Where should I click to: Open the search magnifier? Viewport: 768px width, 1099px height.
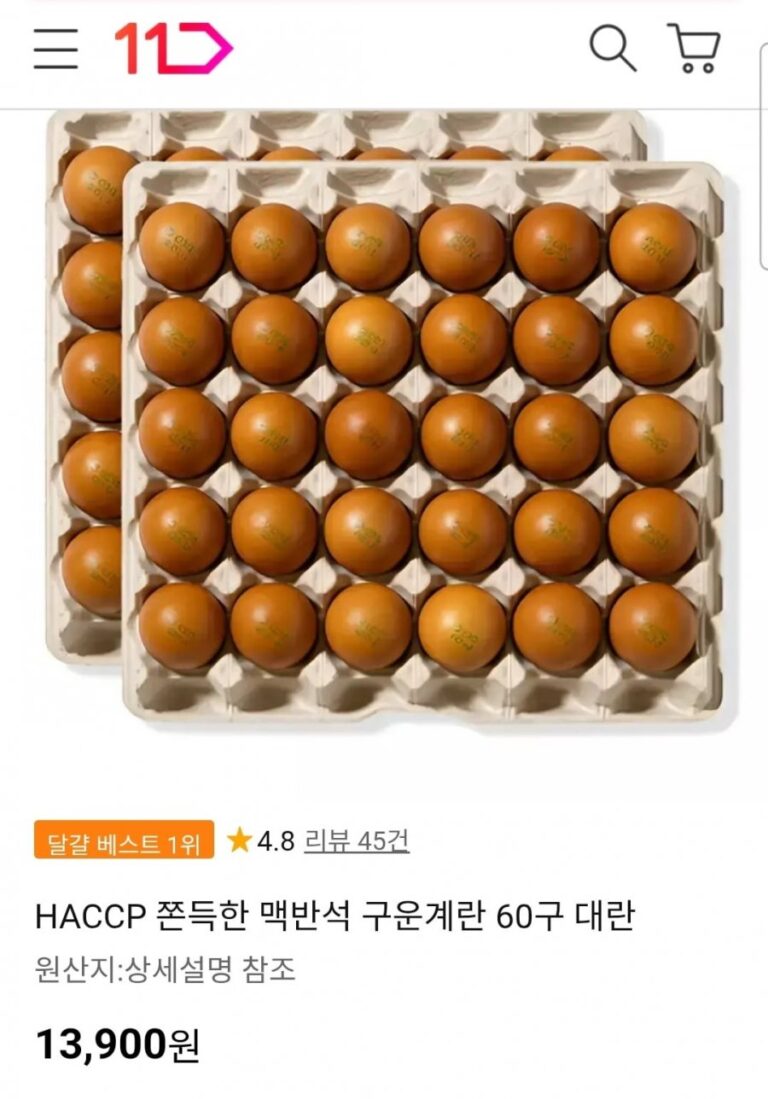[613, 48]
